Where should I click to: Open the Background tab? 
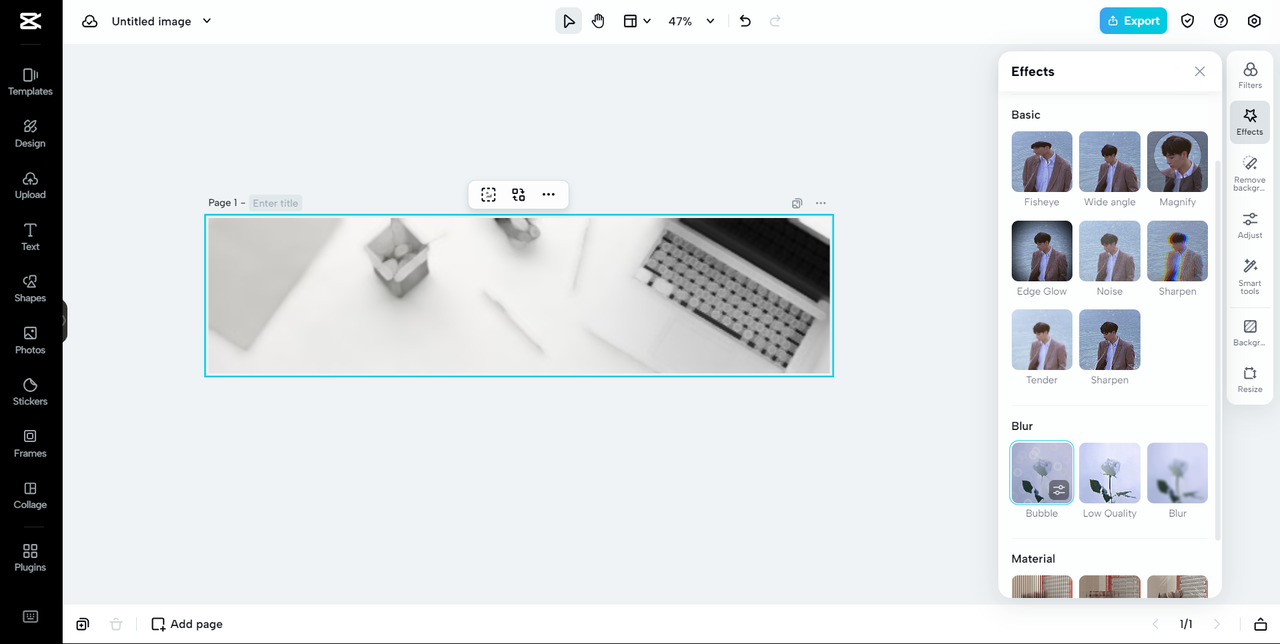[1250, 333]
